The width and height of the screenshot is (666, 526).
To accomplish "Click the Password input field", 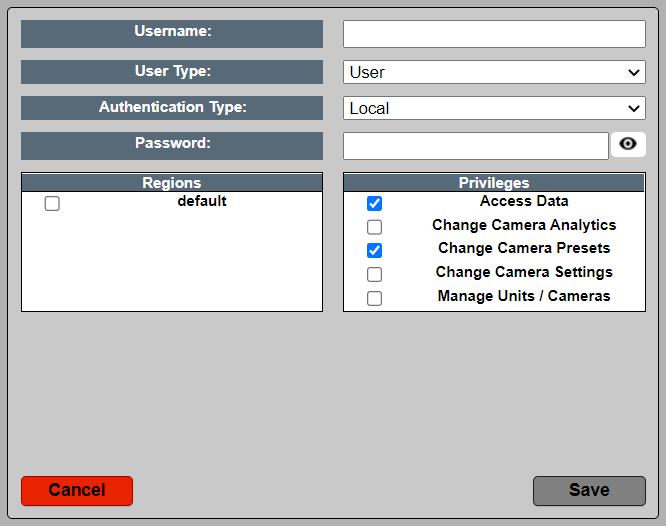I will (476, 146).
